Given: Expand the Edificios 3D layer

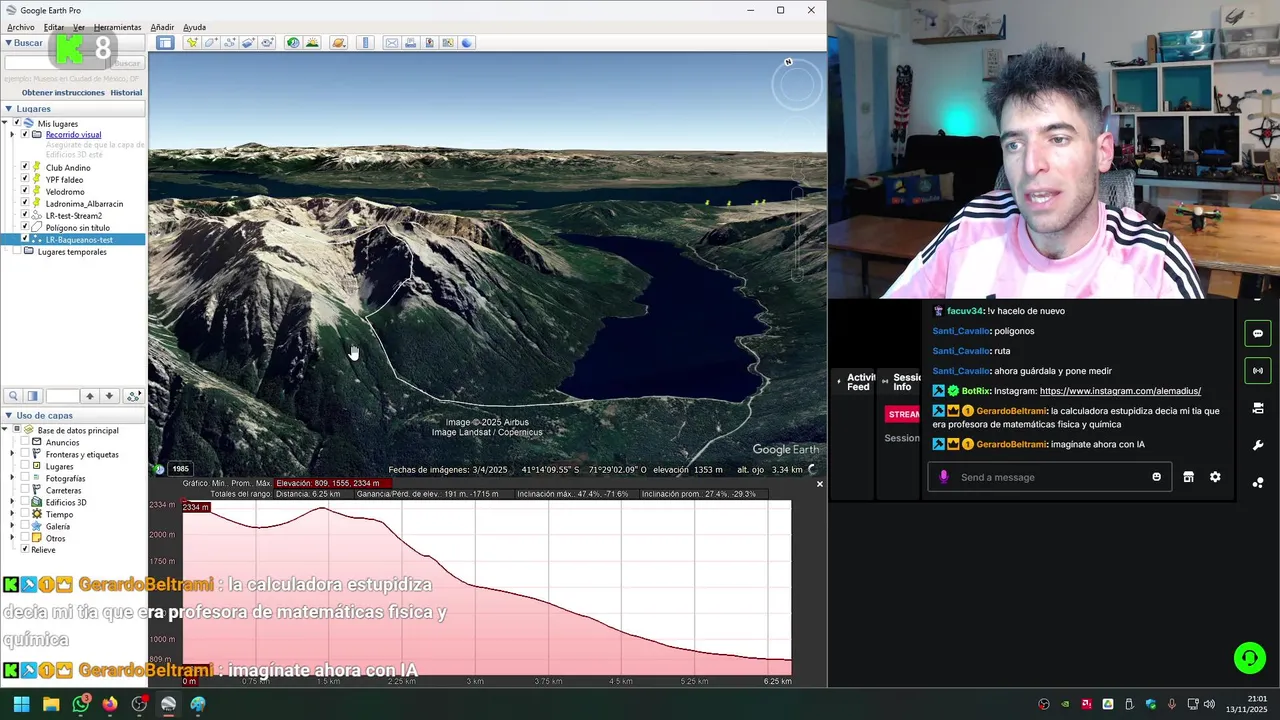Looking at the screenshot, I should pyautogui.click(x=12, y=502).
